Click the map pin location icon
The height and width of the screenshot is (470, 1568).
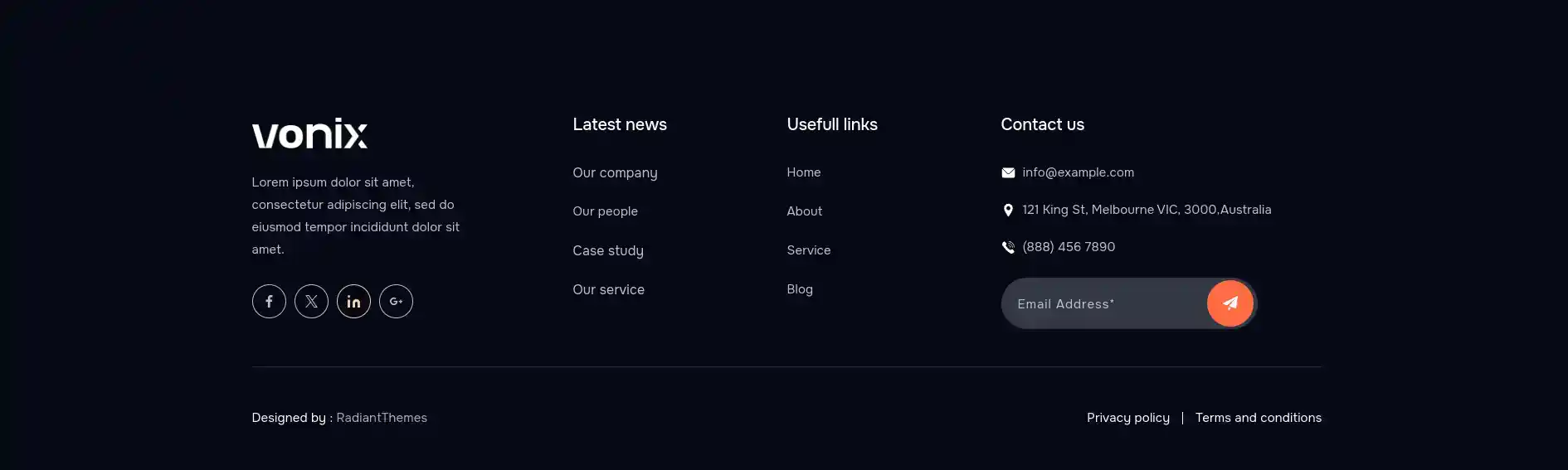1008,210
